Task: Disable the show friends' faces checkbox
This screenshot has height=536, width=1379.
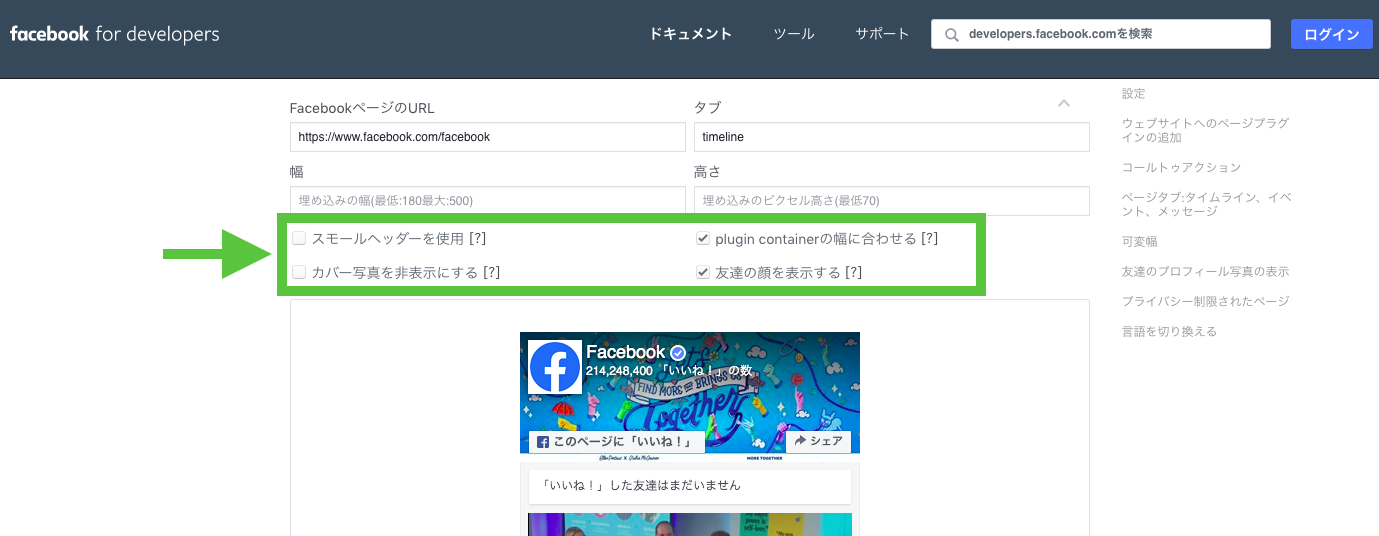Action: [703, 272]
